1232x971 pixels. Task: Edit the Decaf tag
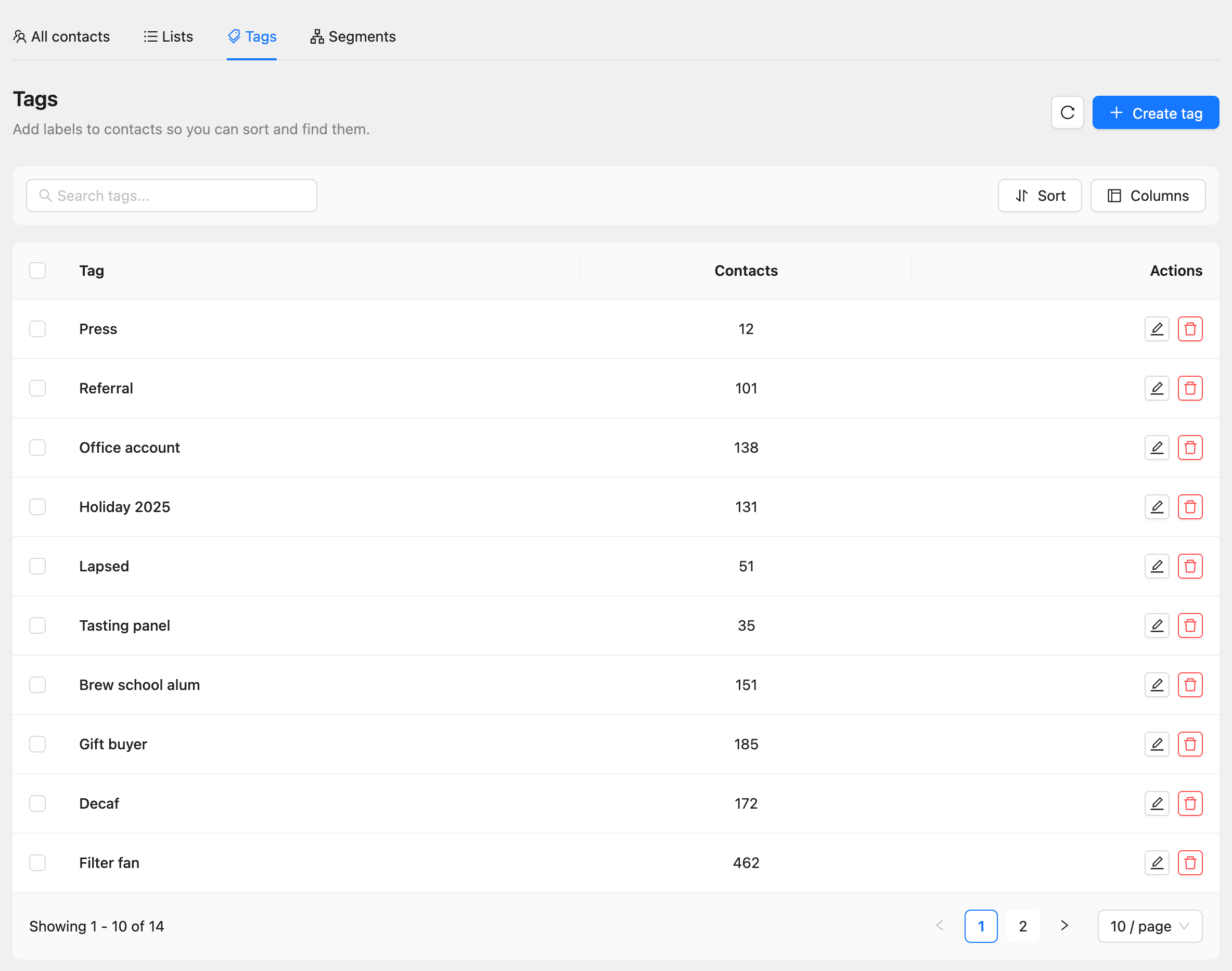click(x=1157, y=803)
